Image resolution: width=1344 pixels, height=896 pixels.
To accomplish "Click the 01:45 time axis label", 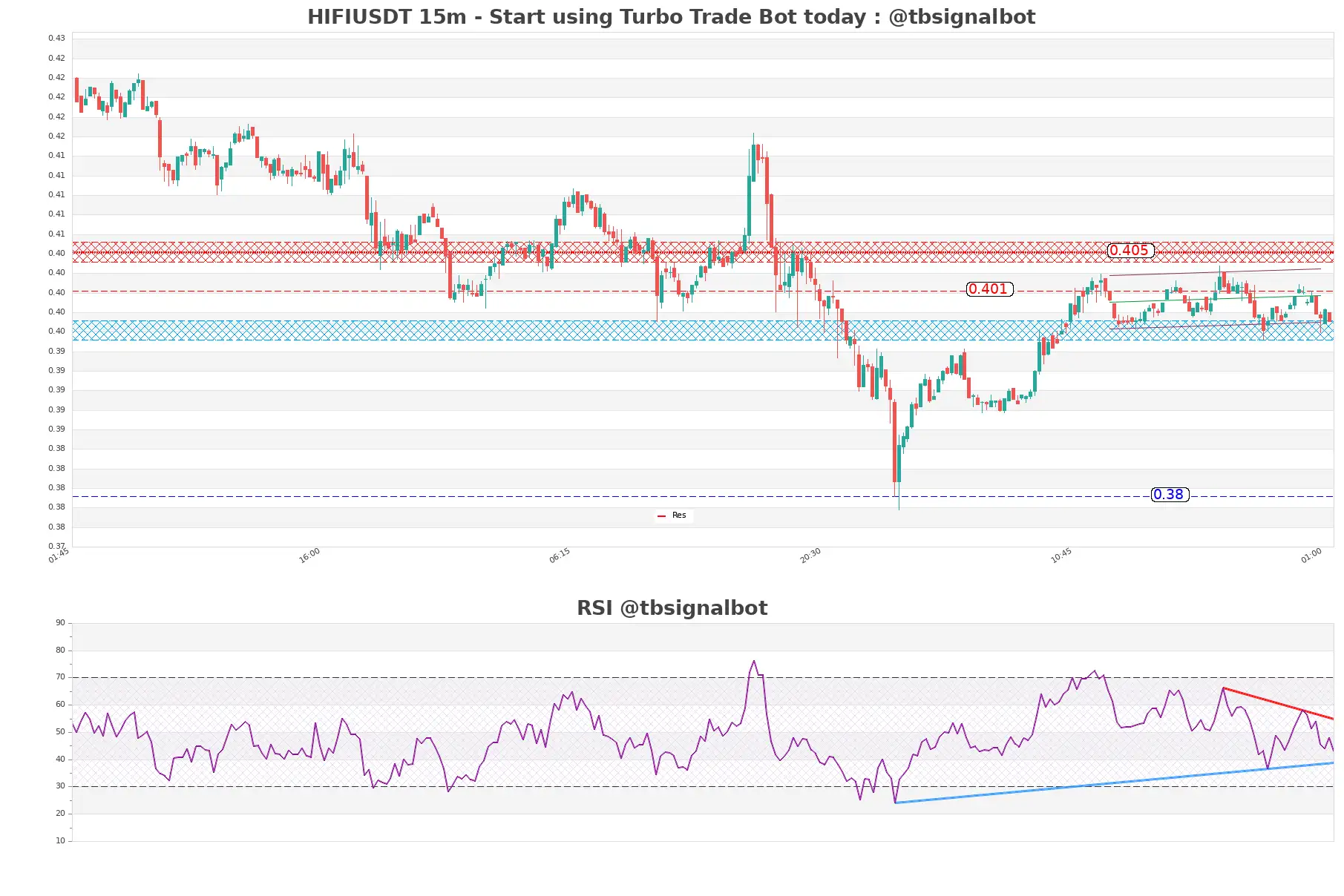I will tap(59, 556).
